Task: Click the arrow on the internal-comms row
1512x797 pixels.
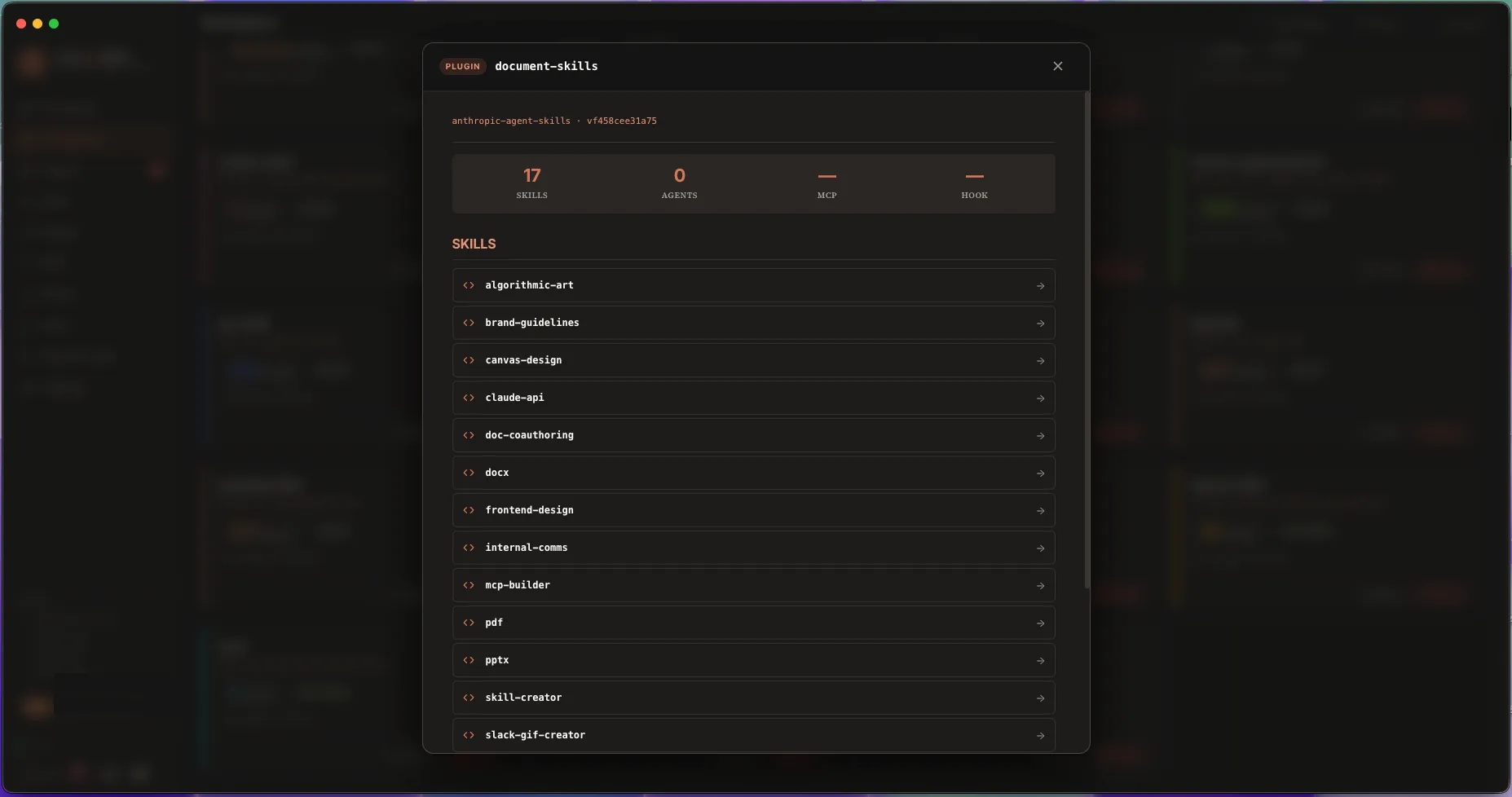Action: tap(1040, 548)
